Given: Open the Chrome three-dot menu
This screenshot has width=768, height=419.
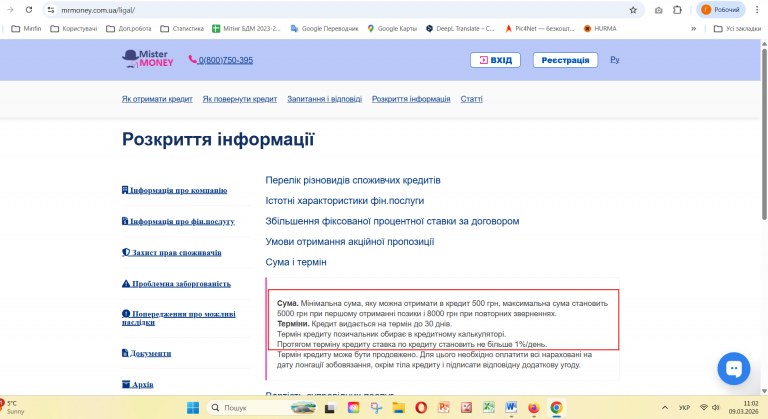Looking at the screenshot, I should tap(757, 10).
